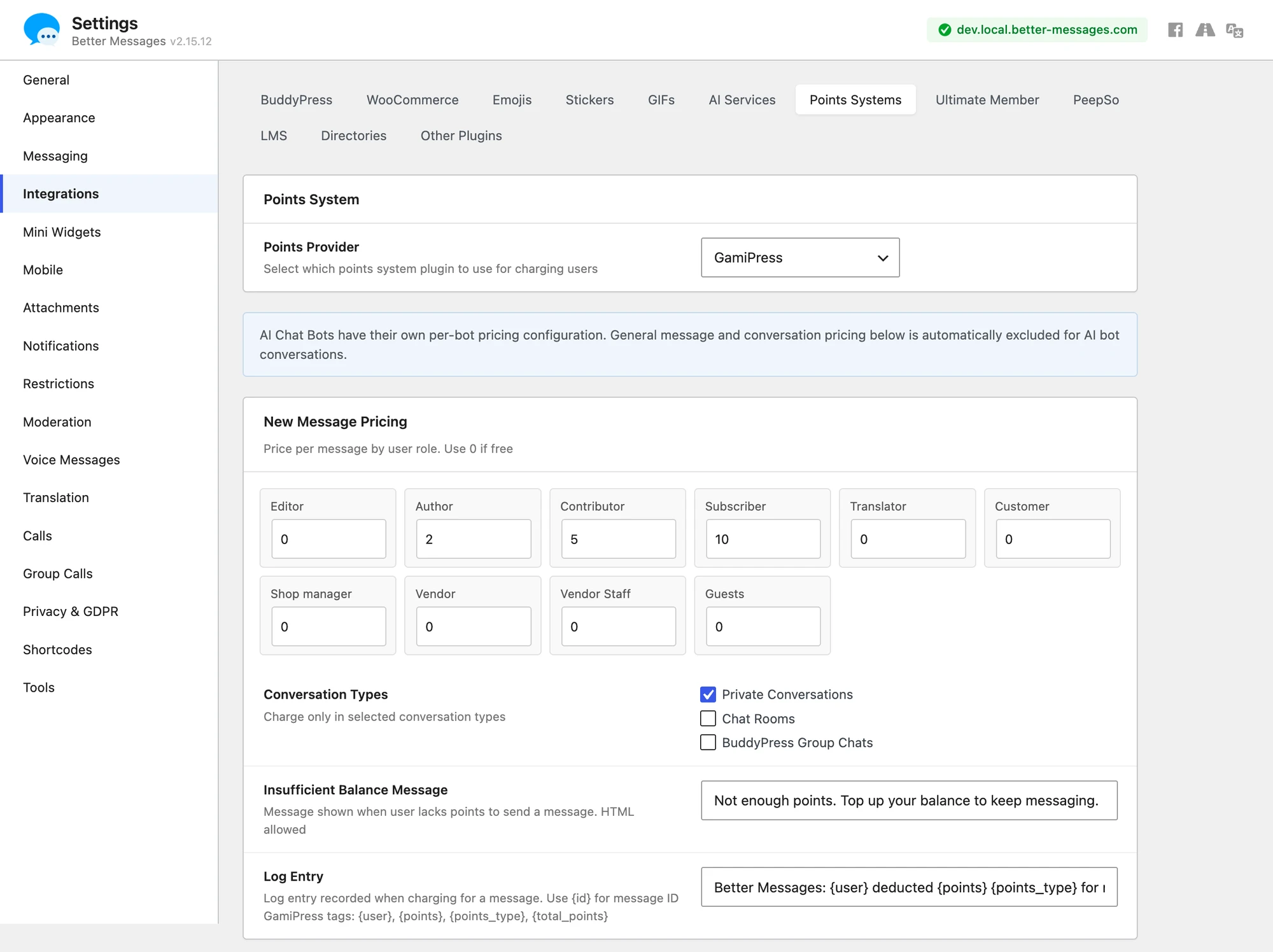Open the Ultimate Member tab
The image size is (1273, 952).
coord(987,100)
